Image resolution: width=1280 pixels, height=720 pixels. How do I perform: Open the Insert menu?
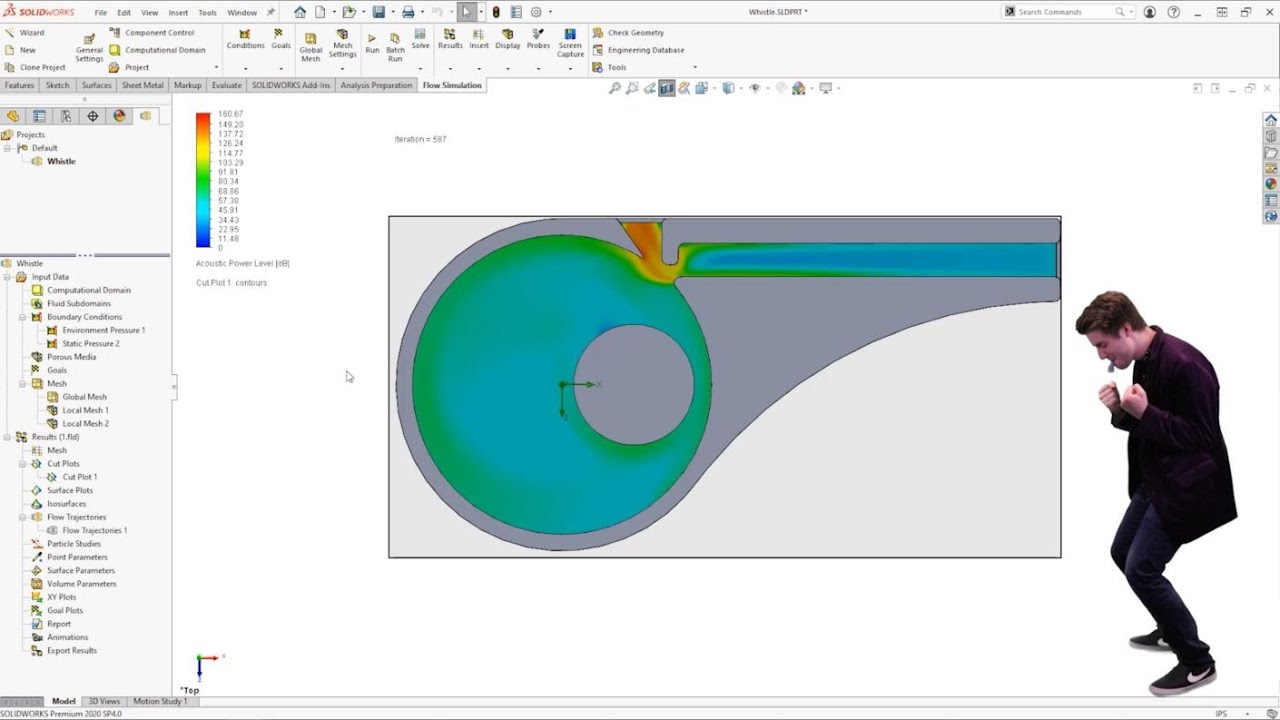[178, 13]
